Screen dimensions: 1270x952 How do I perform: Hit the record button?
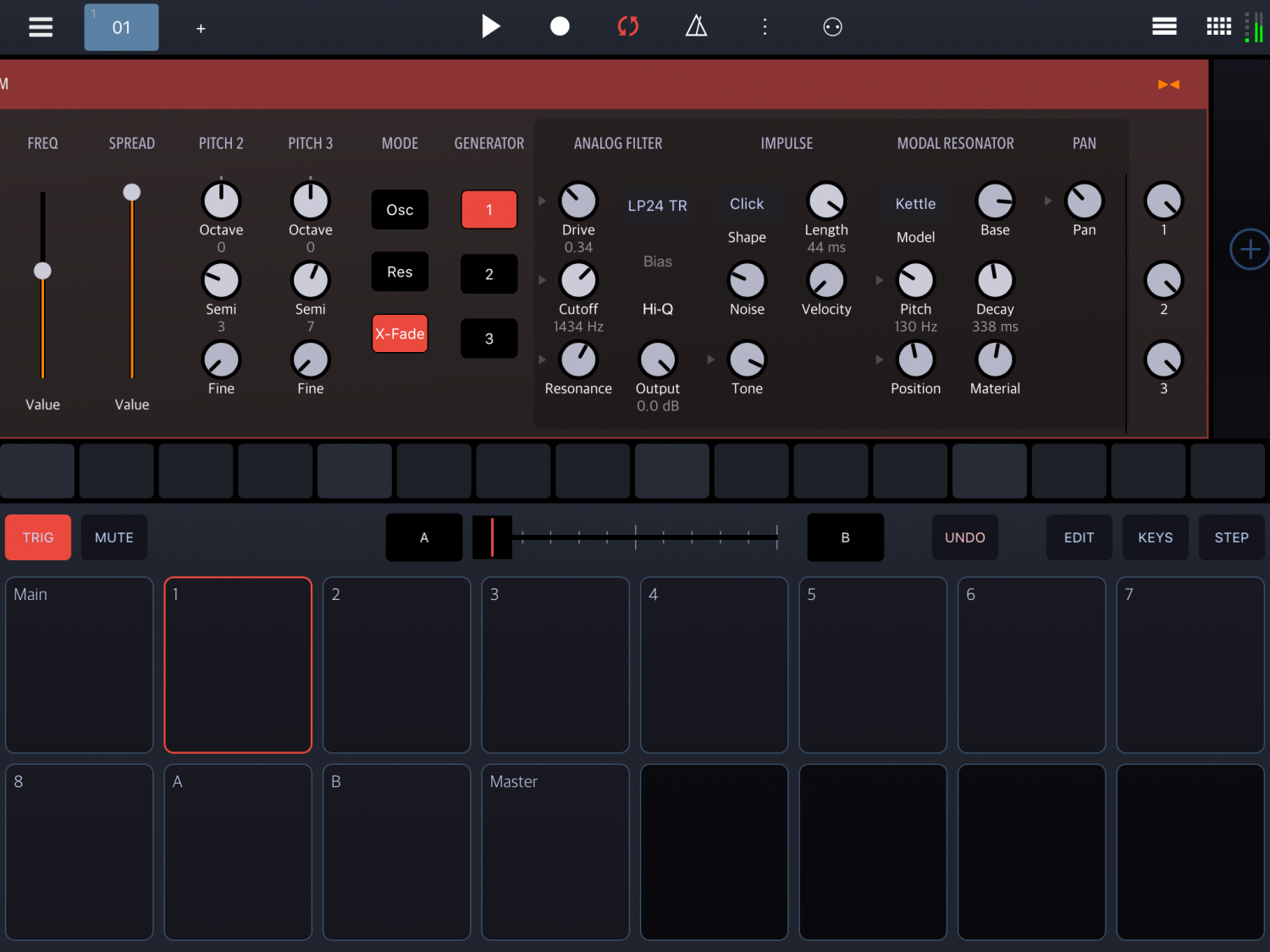560,26
